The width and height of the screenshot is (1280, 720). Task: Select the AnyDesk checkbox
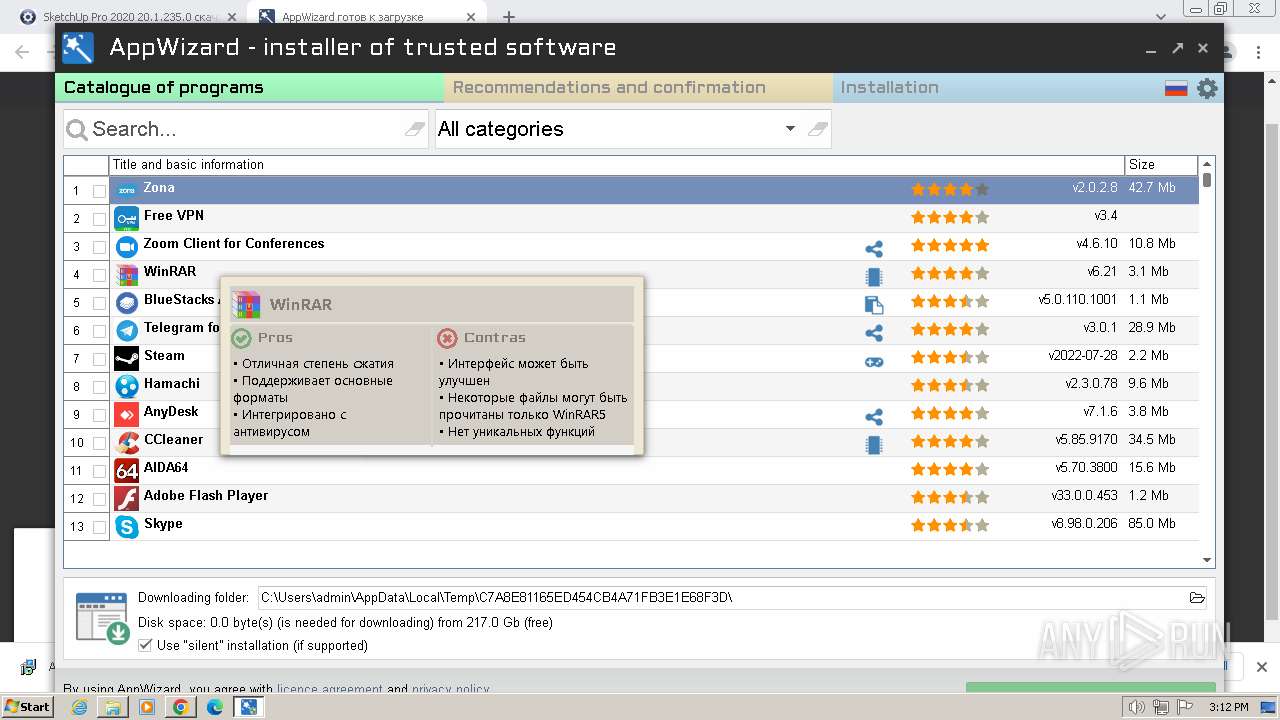(99, 415)
